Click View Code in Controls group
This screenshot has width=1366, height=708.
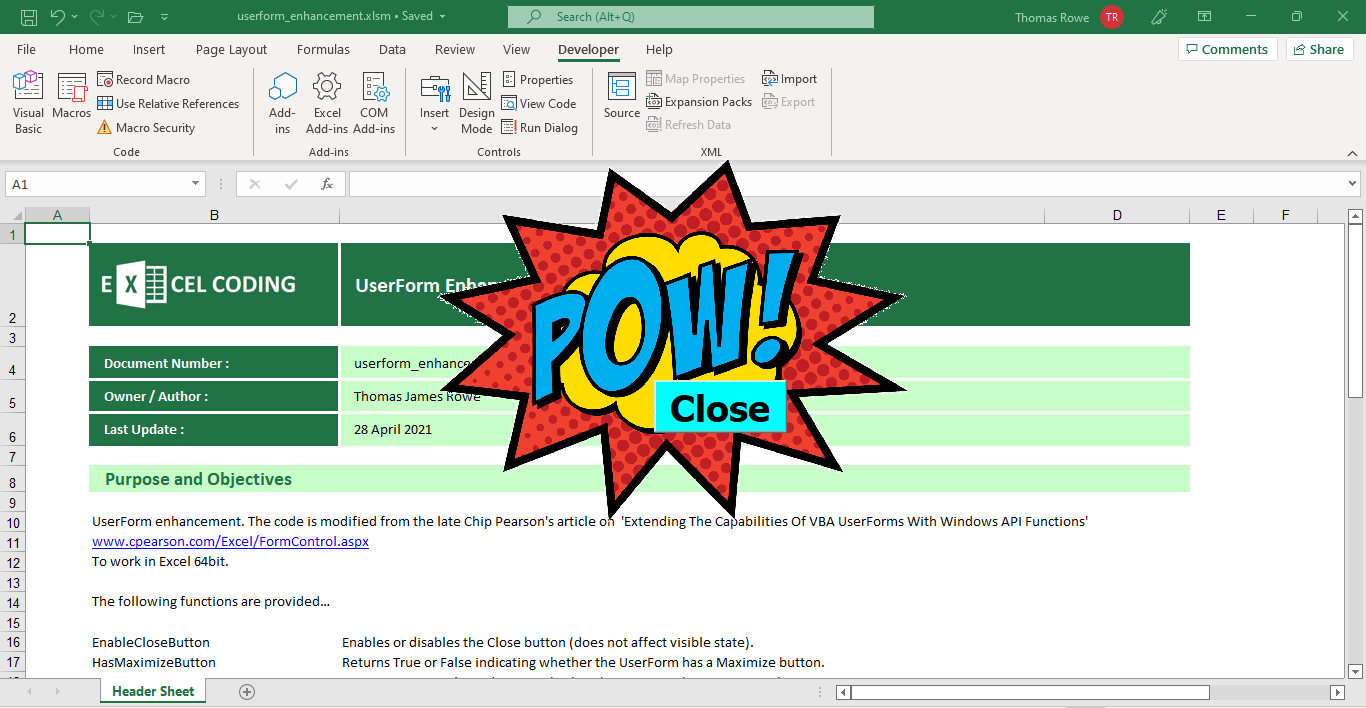pyautogui.click(x=539, y=104)
